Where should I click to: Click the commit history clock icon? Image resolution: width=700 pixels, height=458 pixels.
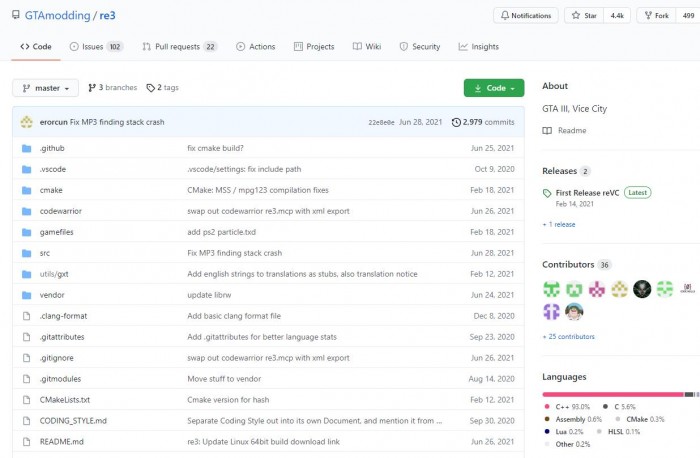click(x=457, y=122)
